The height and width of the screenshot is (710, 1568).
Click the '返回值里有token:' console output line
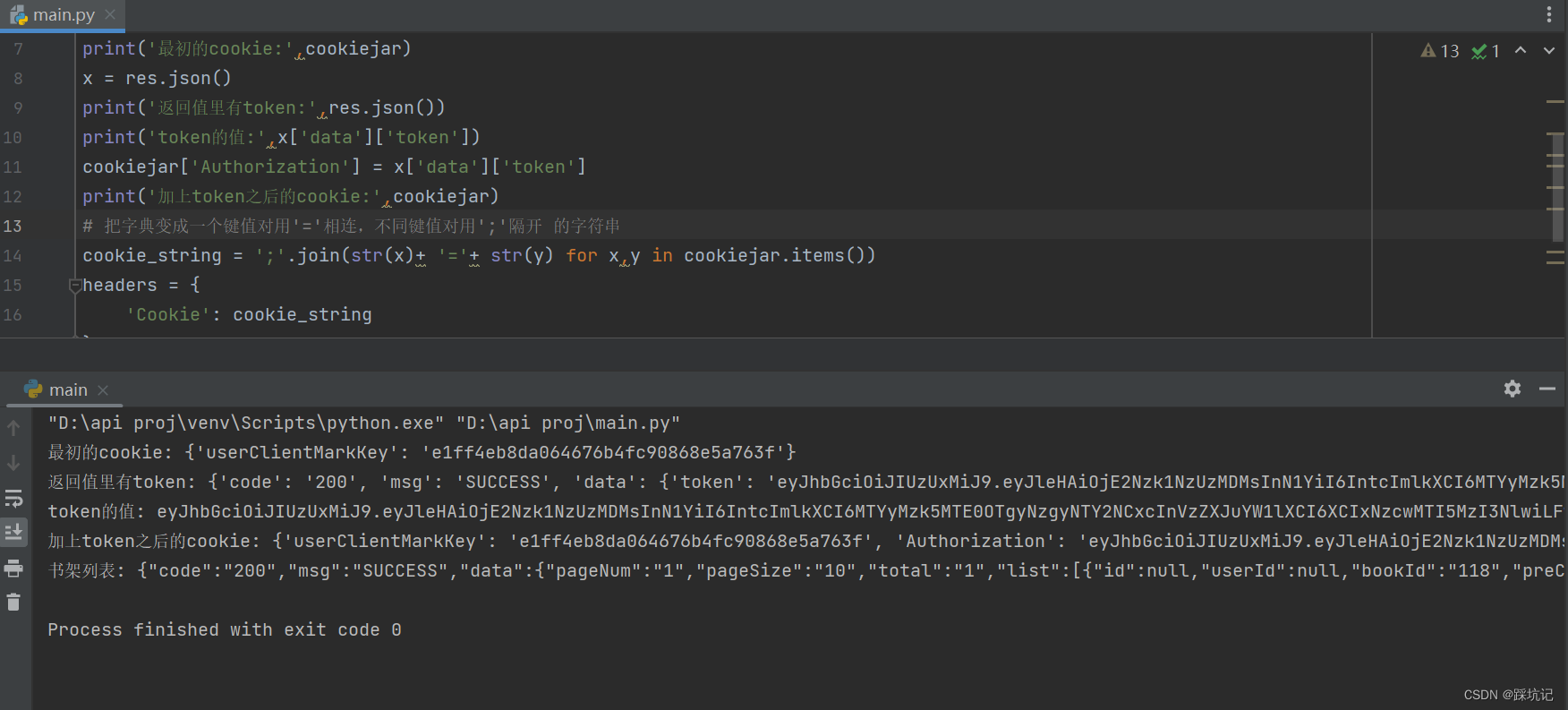(x=805, y=482)
